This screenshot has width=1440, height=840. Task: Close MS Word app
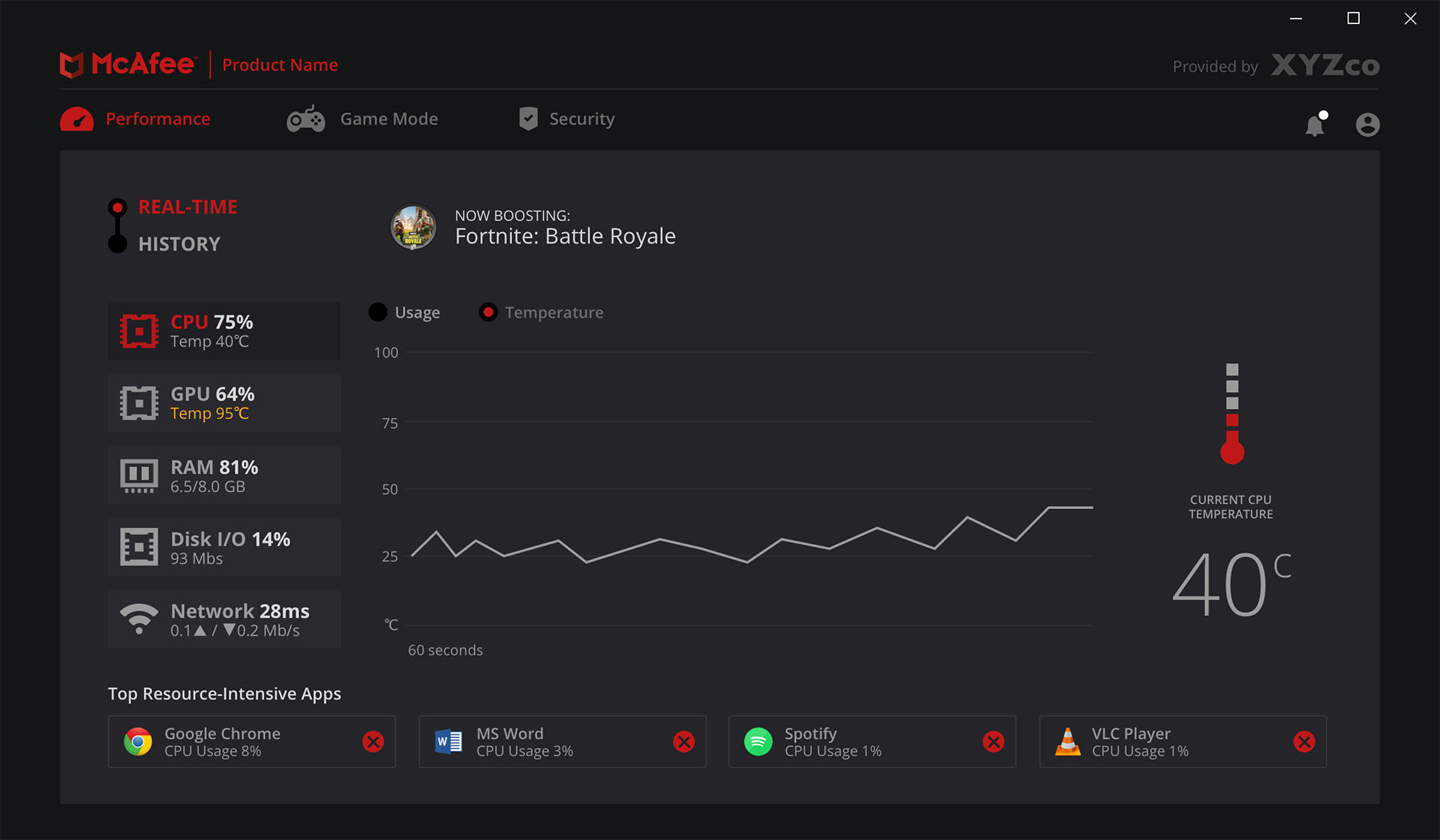tap(684, 742)
